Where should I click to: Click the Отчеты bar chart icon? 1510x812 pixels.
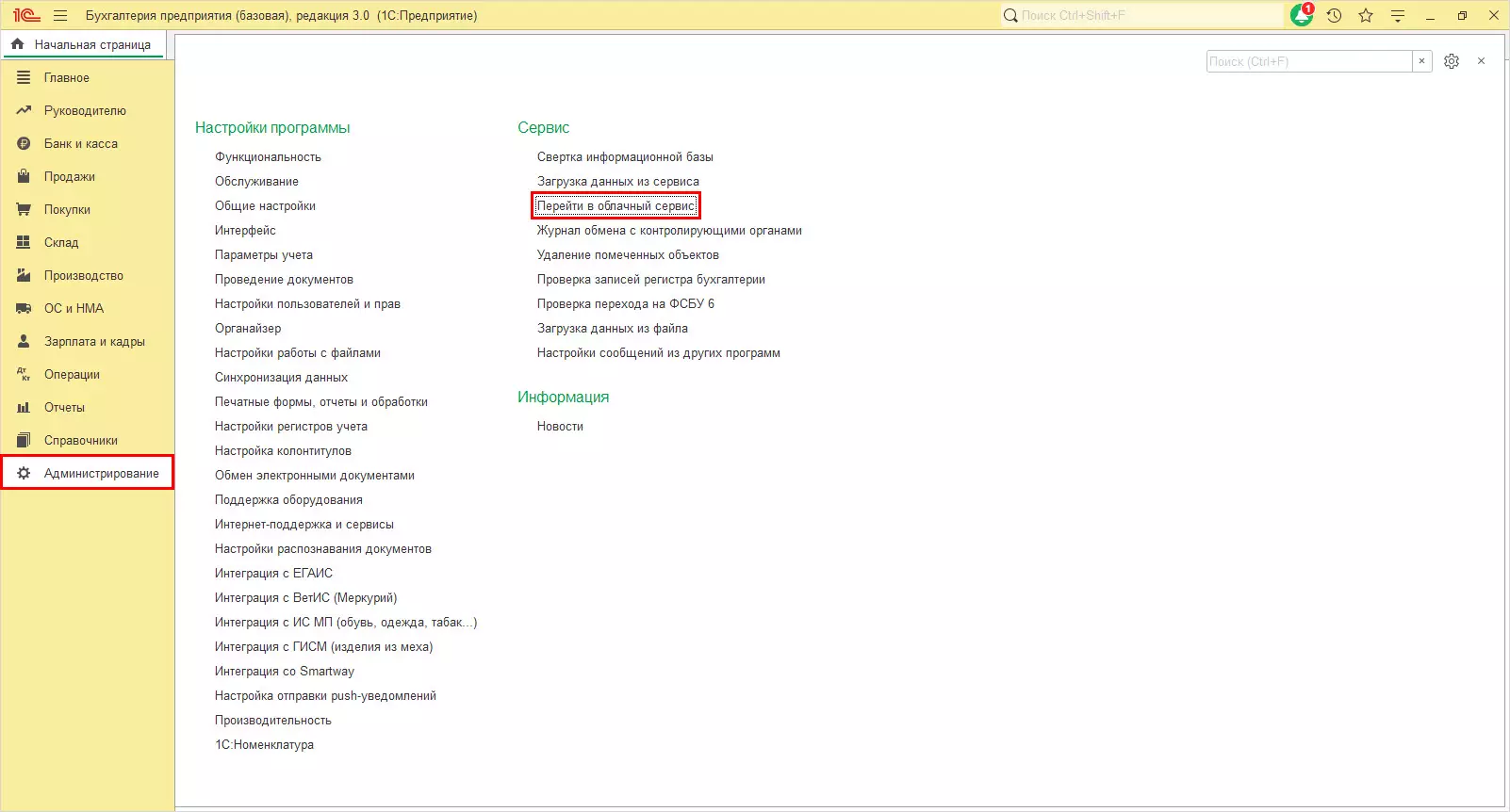pos(24,407)
